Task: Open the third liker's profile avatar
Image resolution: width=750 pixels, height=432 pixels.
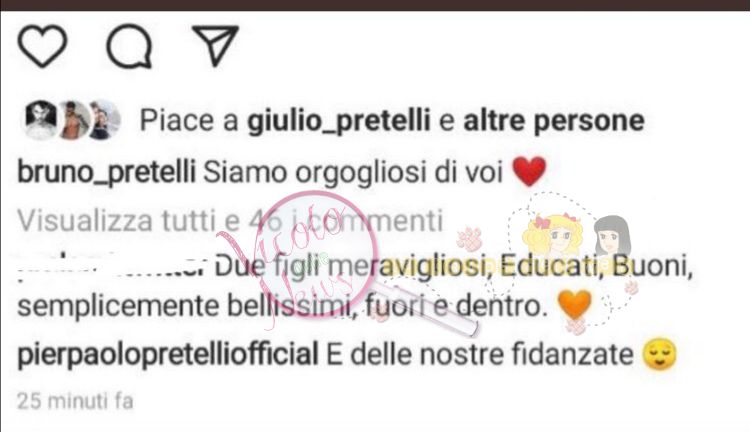Action: [x=105, y=120]
